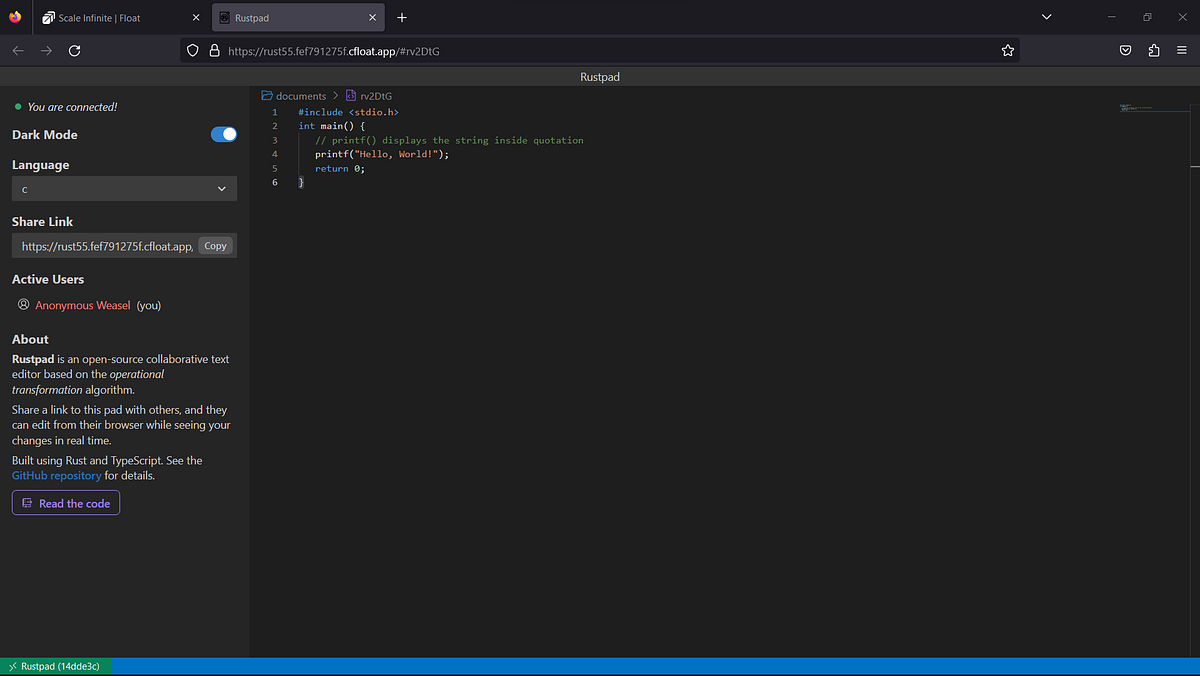
Task: Click the documents folder icon in breadcrumb
Action: coord(266,95)
